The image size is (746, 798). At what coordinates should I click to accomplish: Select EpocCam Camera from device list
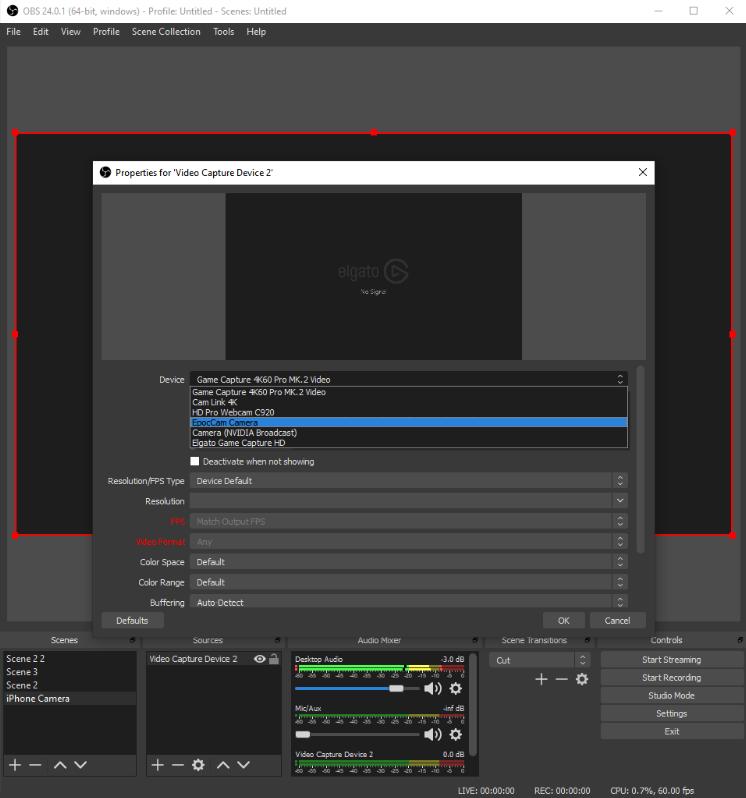tap(409, 422)
